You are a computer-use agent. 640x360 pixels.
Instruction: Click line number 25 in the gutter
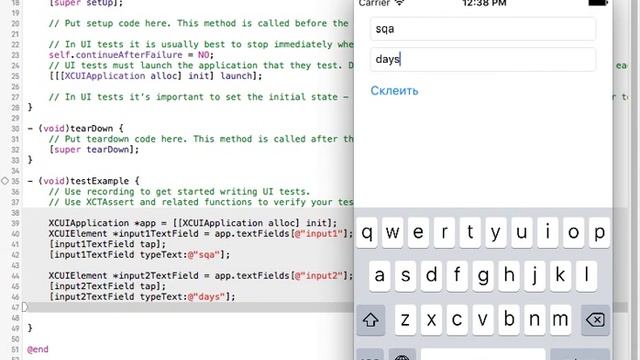coord(15,76)
